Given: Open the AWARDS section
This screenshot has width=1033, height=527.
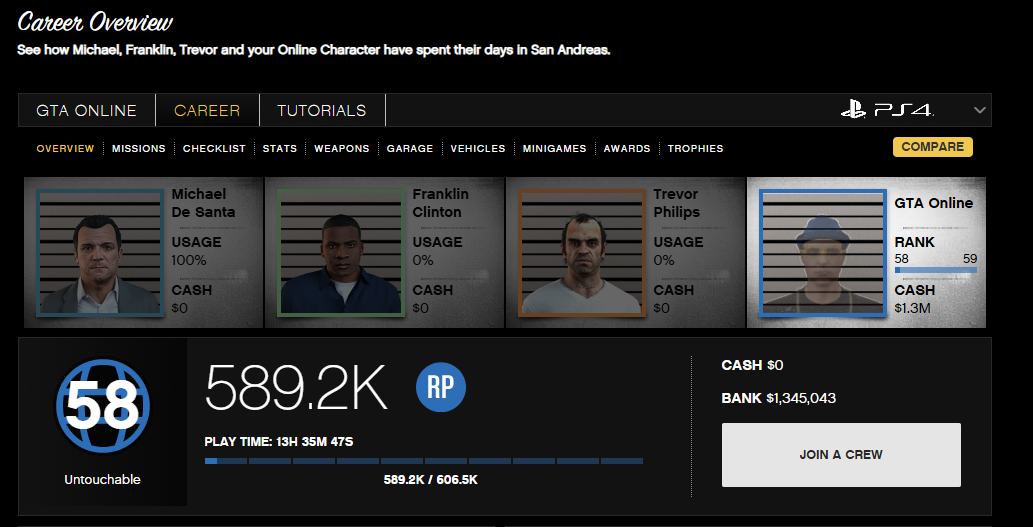Looking at the screenshot, I should point(627,149).
